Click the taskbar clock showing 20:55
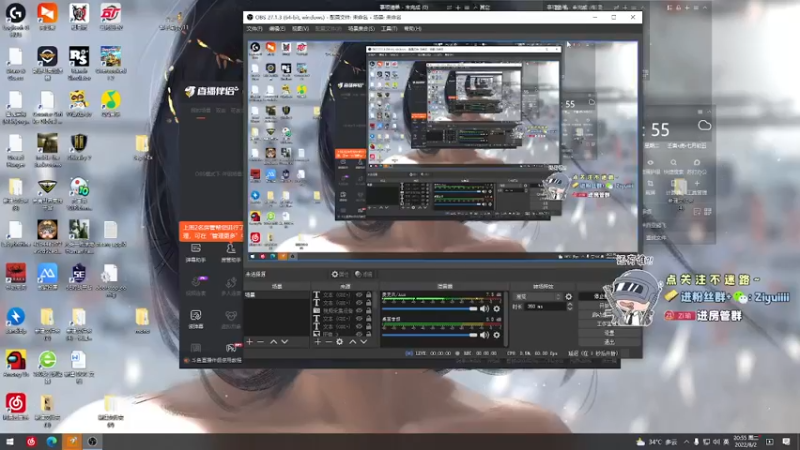 [x=746, y=441]
